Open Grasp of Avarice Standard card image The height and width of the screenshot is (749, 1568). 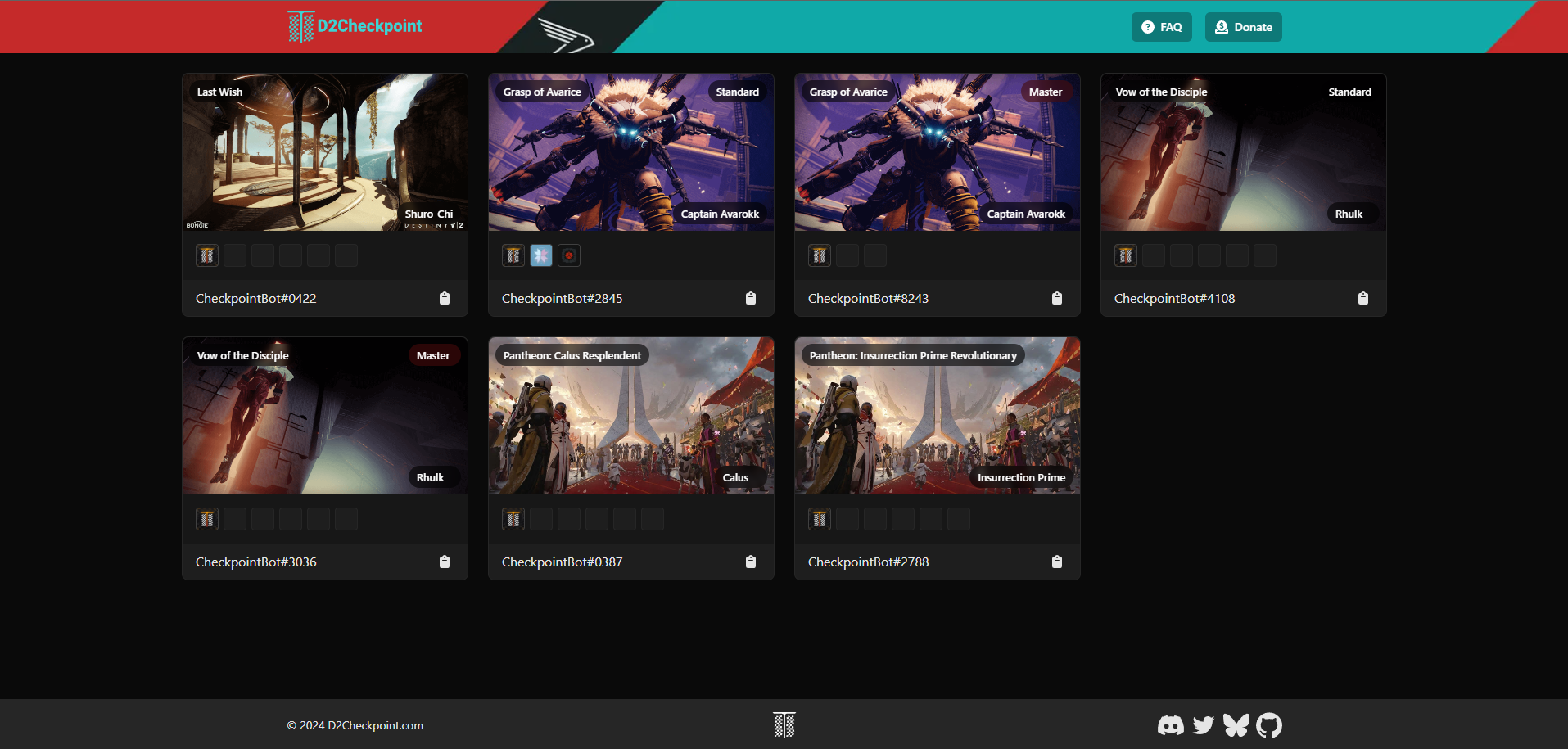pos(631,152)
